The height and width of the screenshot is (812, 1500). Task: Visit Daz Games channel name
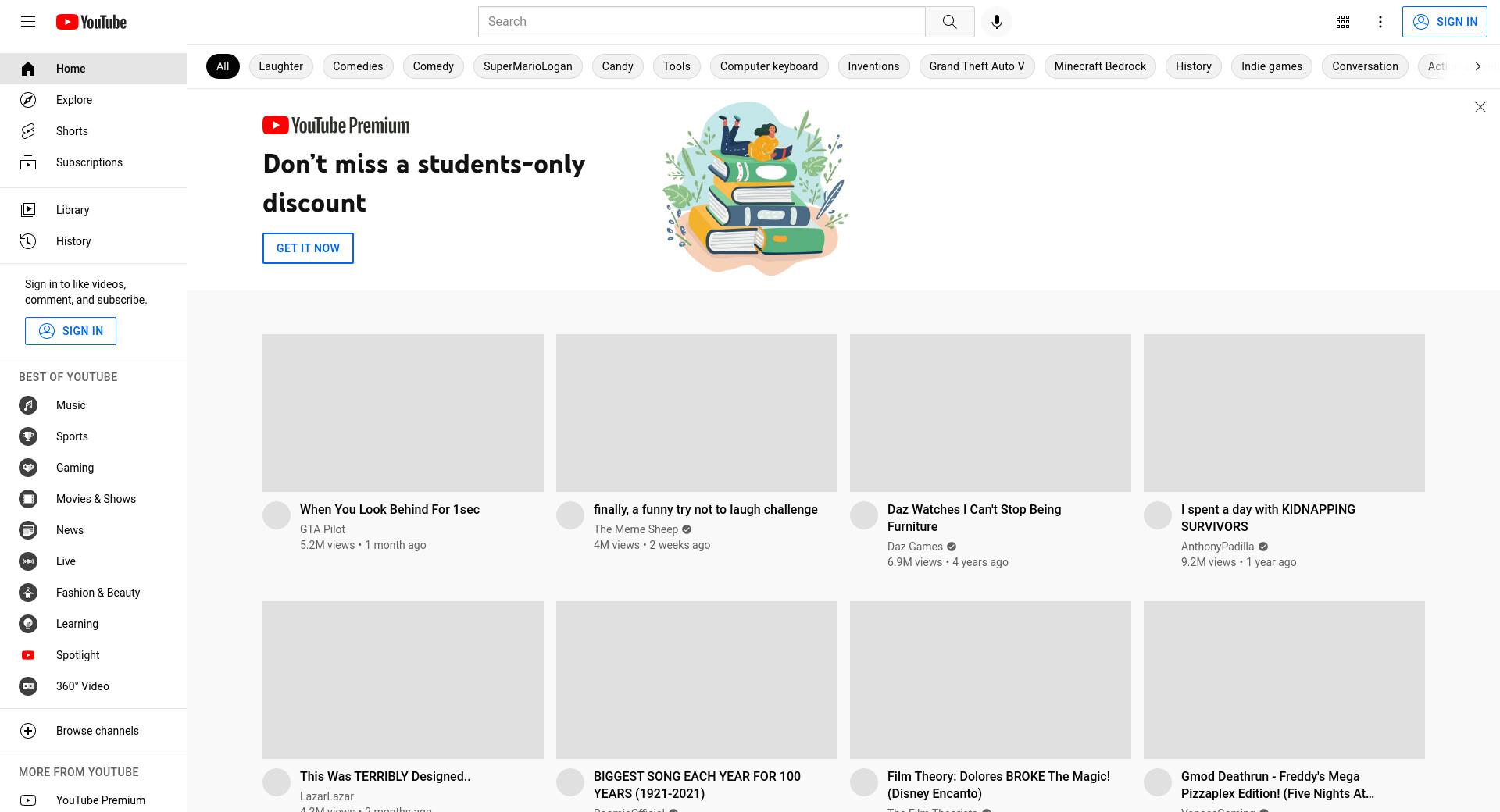coord(915,547)
